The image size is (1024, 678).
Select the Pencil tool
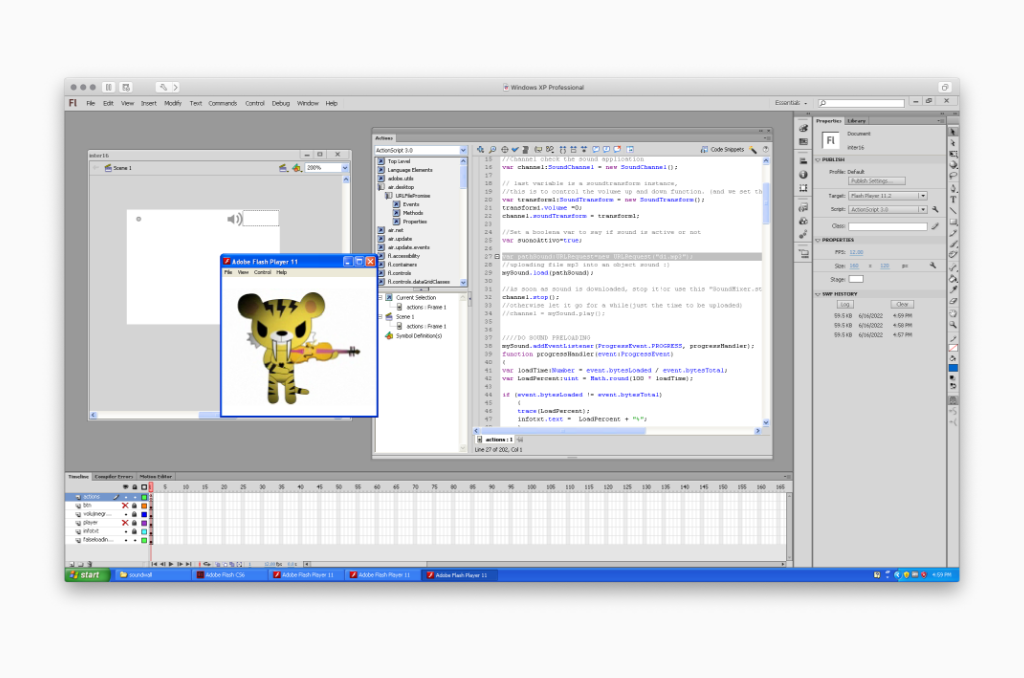[x=953, y=233]
